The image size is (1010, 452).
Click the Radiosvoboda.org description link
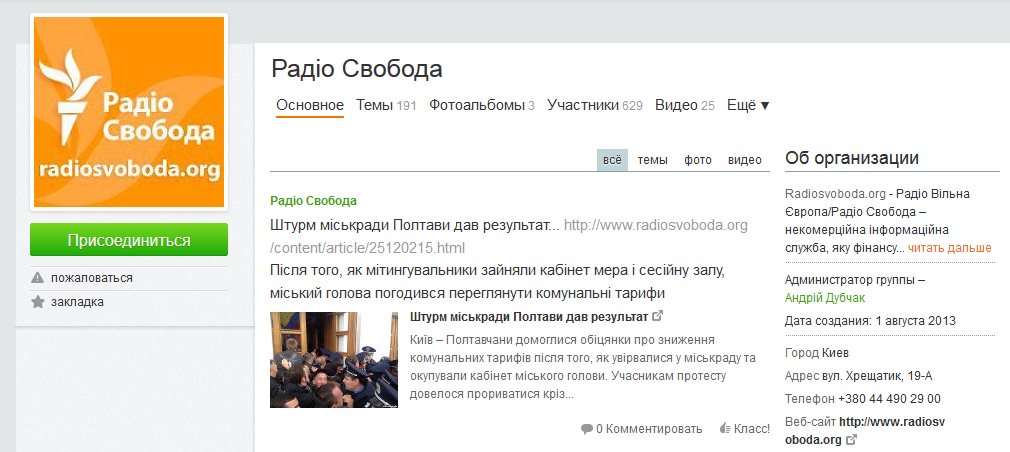[835, 194]
